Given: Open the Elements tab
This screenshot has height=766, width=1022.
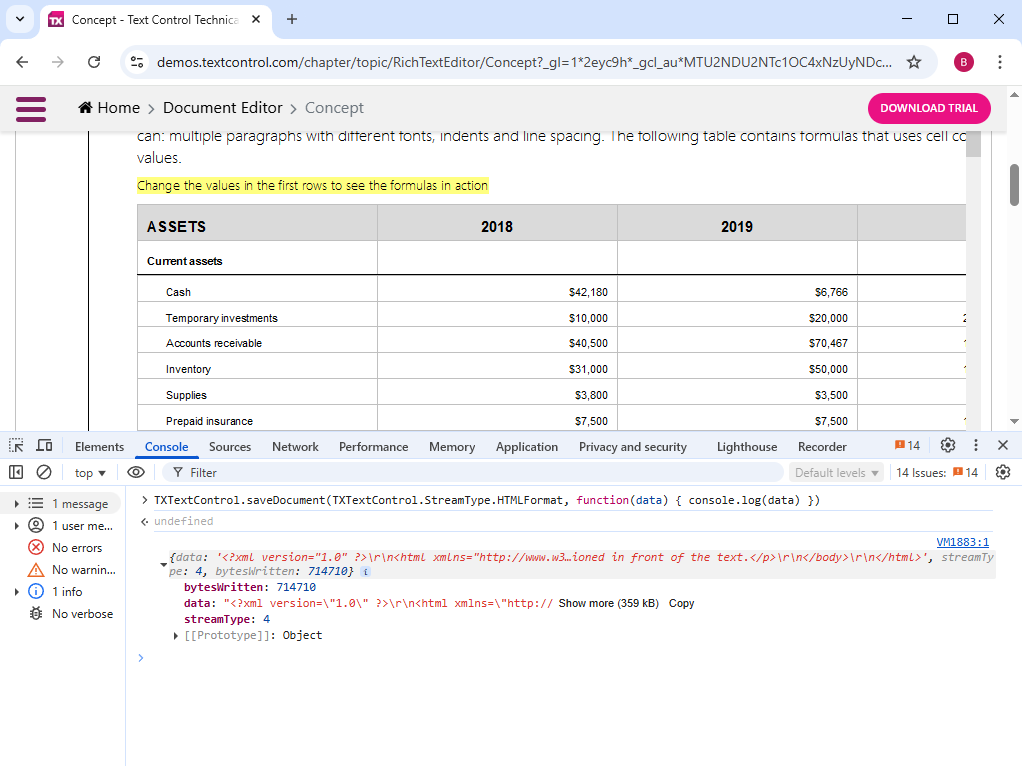Looking at the screenshot, I should tap(99, 447).
